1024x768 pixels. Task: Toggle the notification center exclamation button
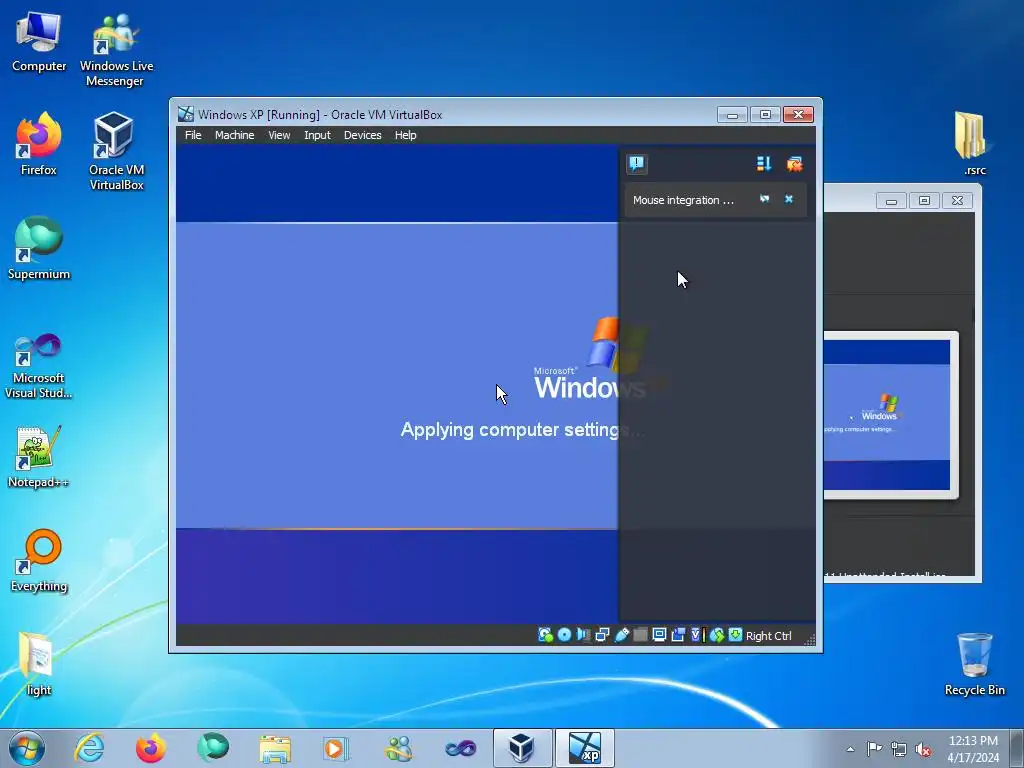tap(637, 163)
